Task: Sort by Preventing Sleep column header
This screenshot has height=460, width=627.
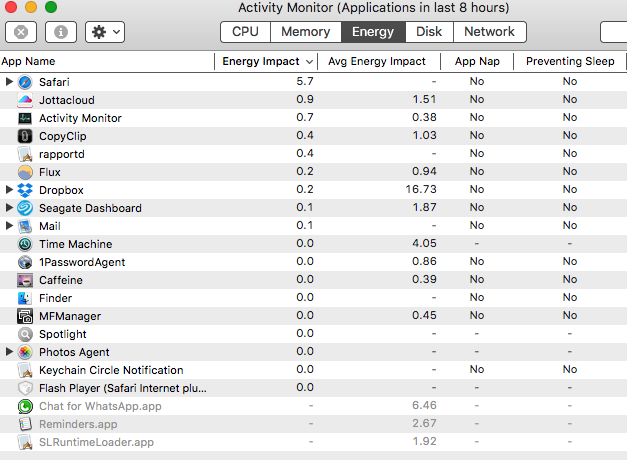Action: 570,61
